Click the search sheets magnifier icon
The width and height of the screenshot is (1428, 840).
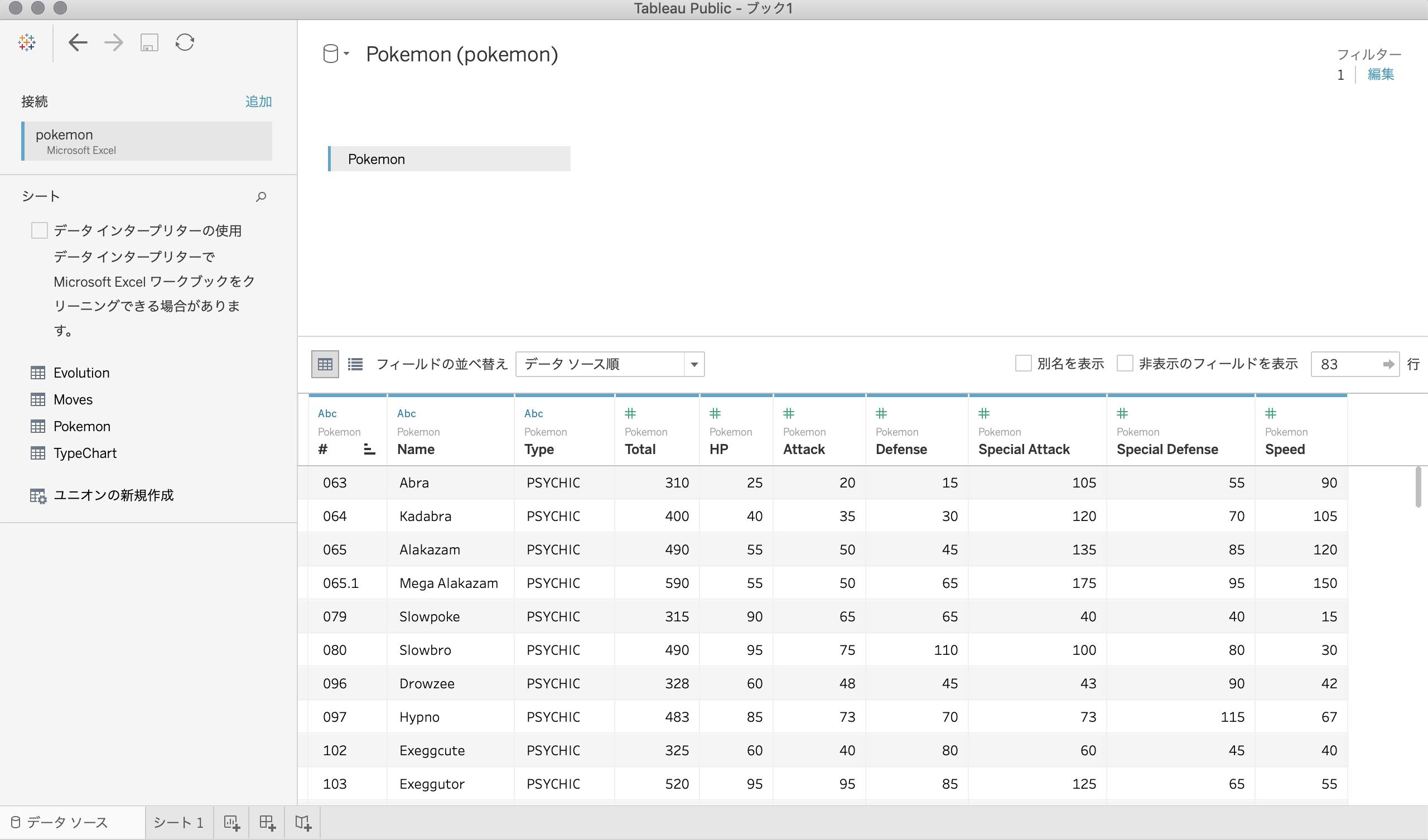(x=260, y=197)
